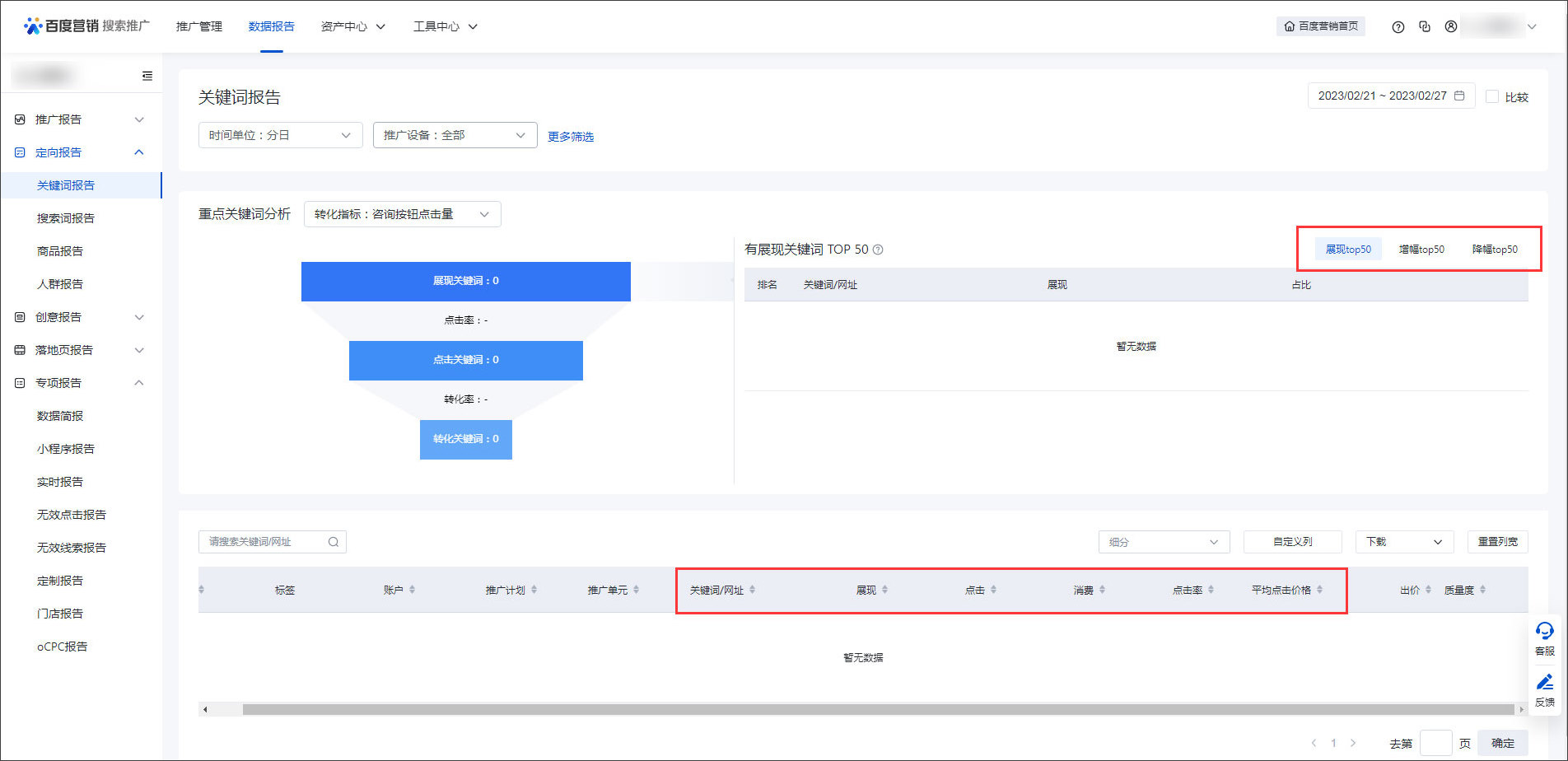The width and height of the screenshot is (1568, 761).
Task: Collapse the 定向报告 section in sidebar
Action: pyautogui.click(x=139, y=152)
